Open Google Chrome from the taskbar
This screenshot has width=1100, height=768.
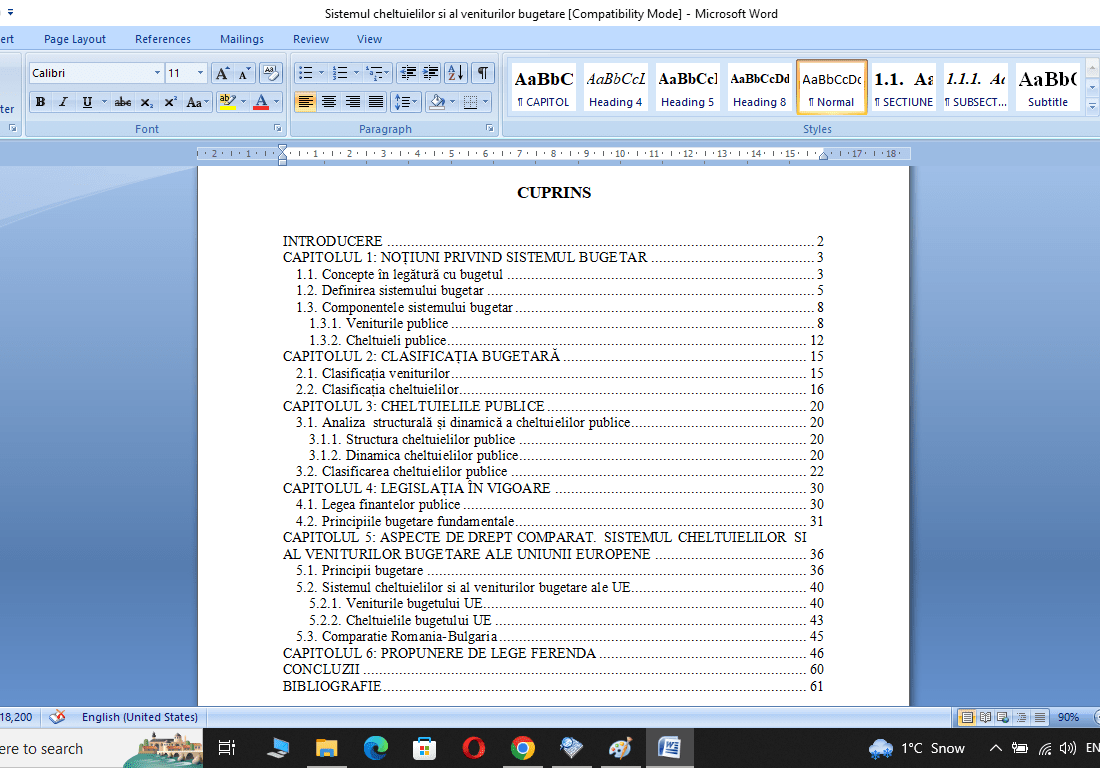click(x=522, y=748)
